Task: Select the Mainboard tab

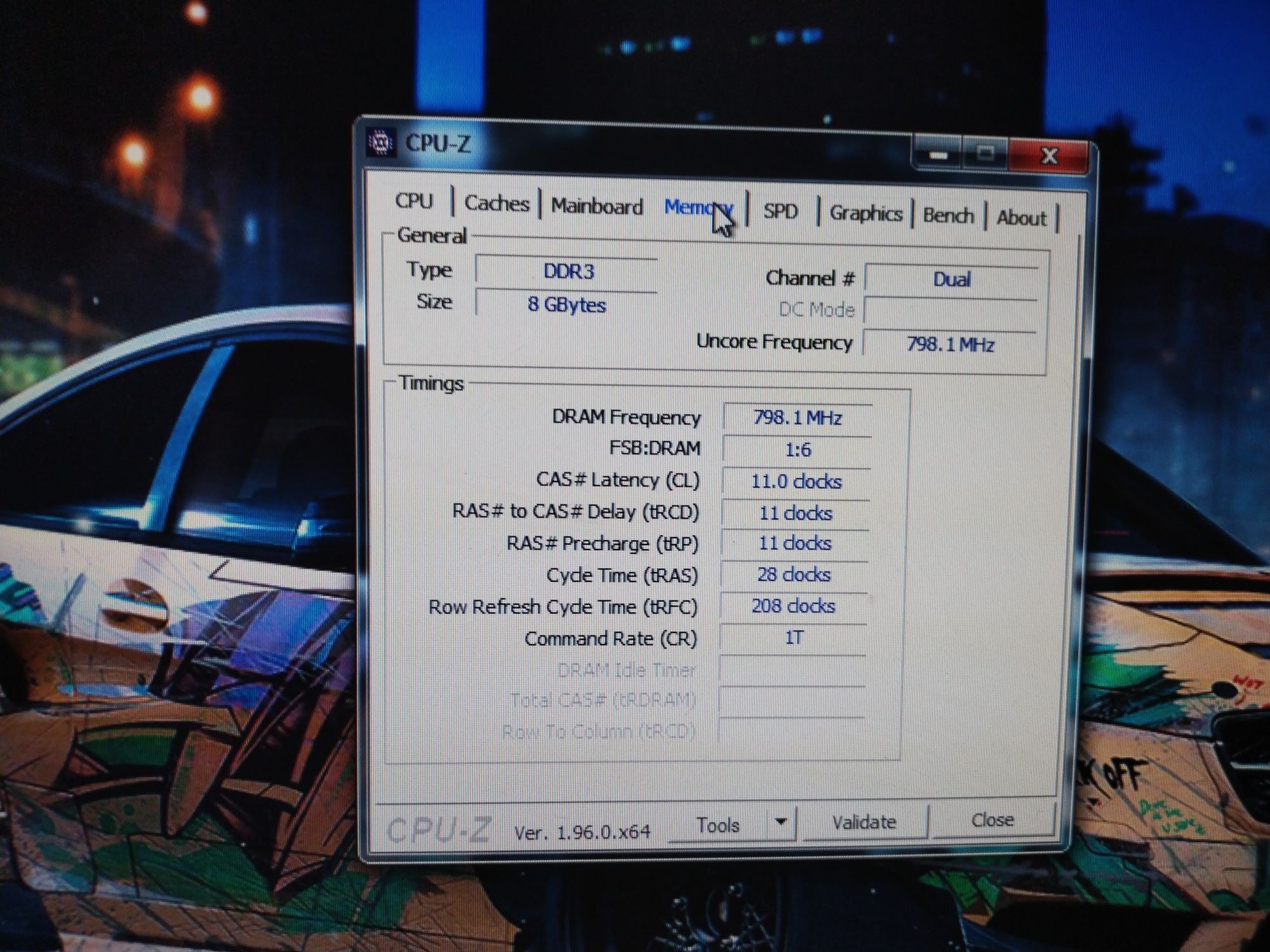Action: [x=597, y=206]
